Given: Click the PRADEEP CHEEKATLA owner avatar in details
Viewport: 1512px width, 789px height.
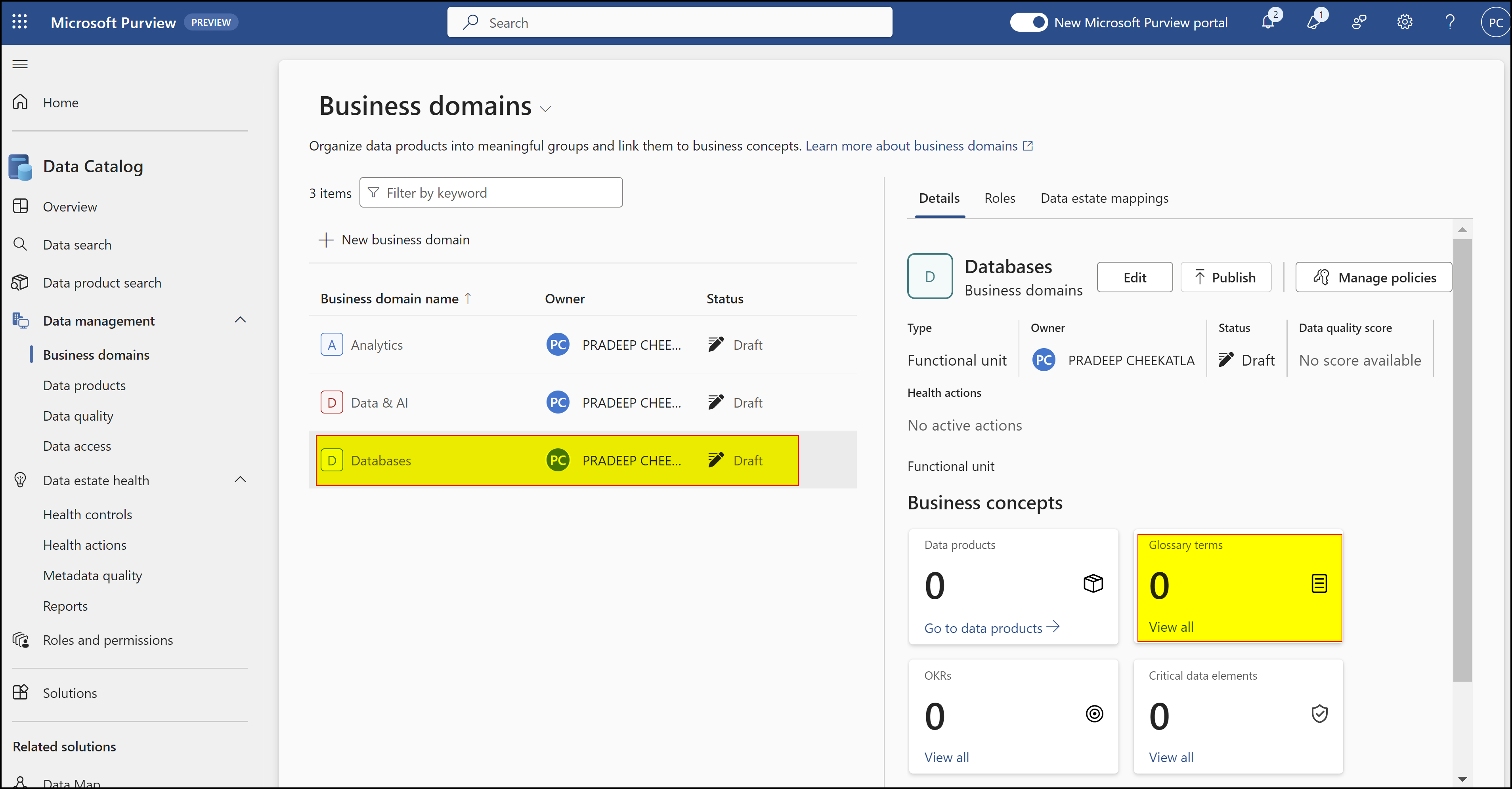Looking at the screenshot, I should pos(1044,360).
